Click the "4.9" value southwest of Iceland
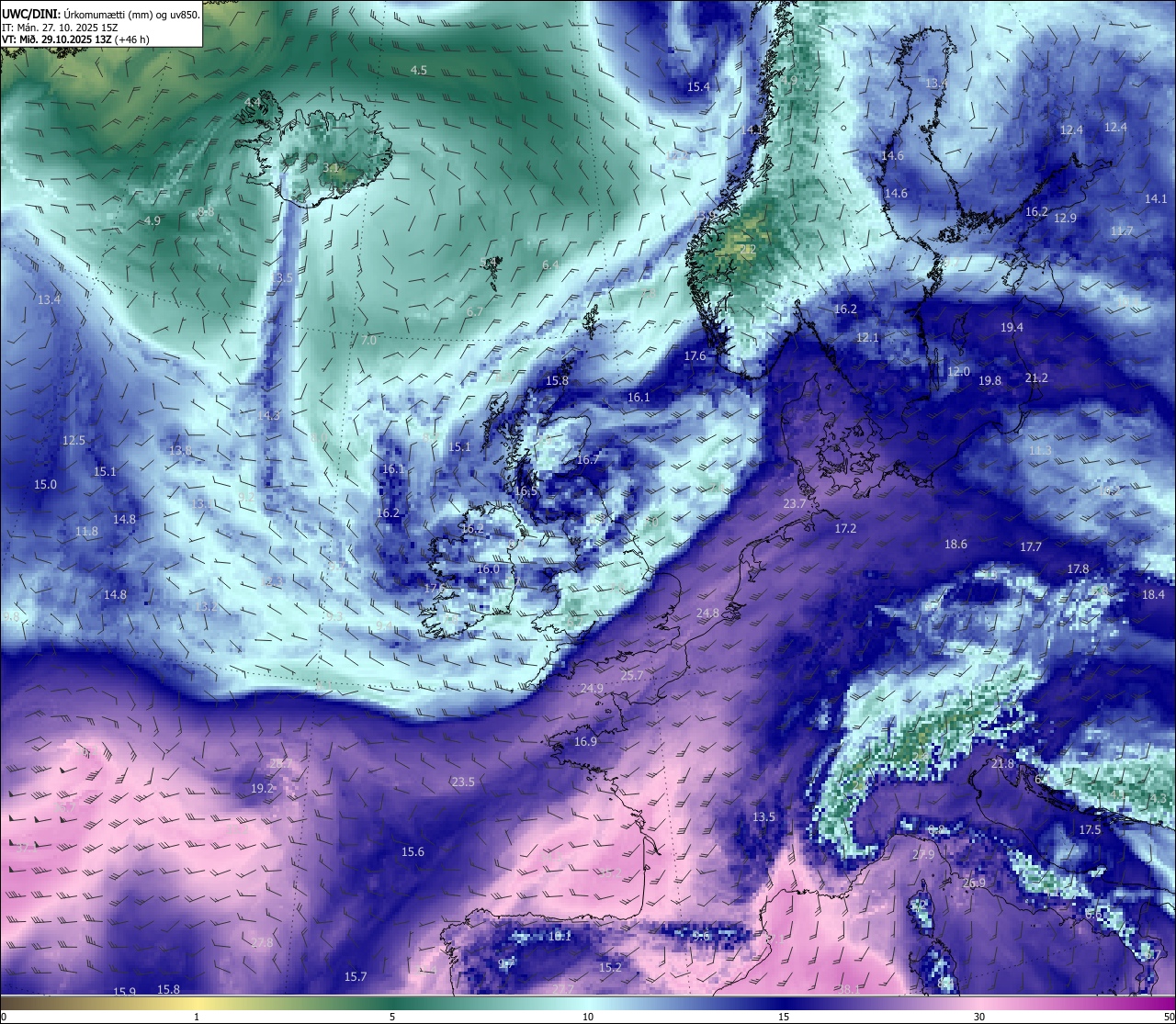This screenshot has height=1024, width=1176. [x=153, y=221]
